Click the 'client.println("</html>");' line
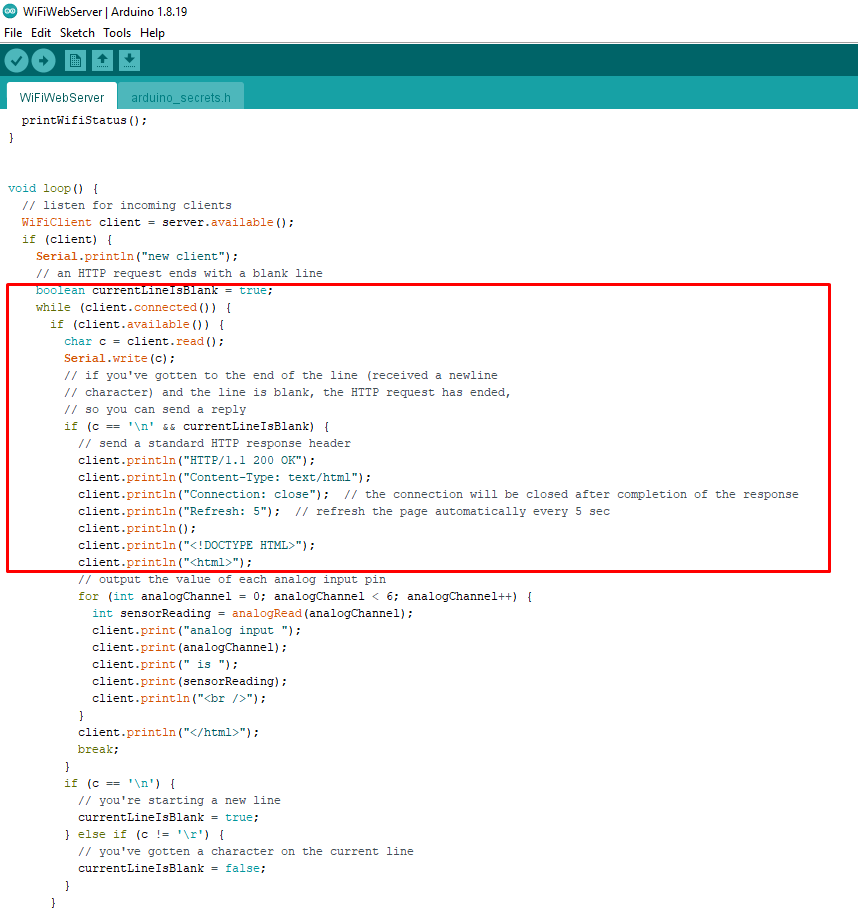The image size is (858, 910). (x=169, y=732)
